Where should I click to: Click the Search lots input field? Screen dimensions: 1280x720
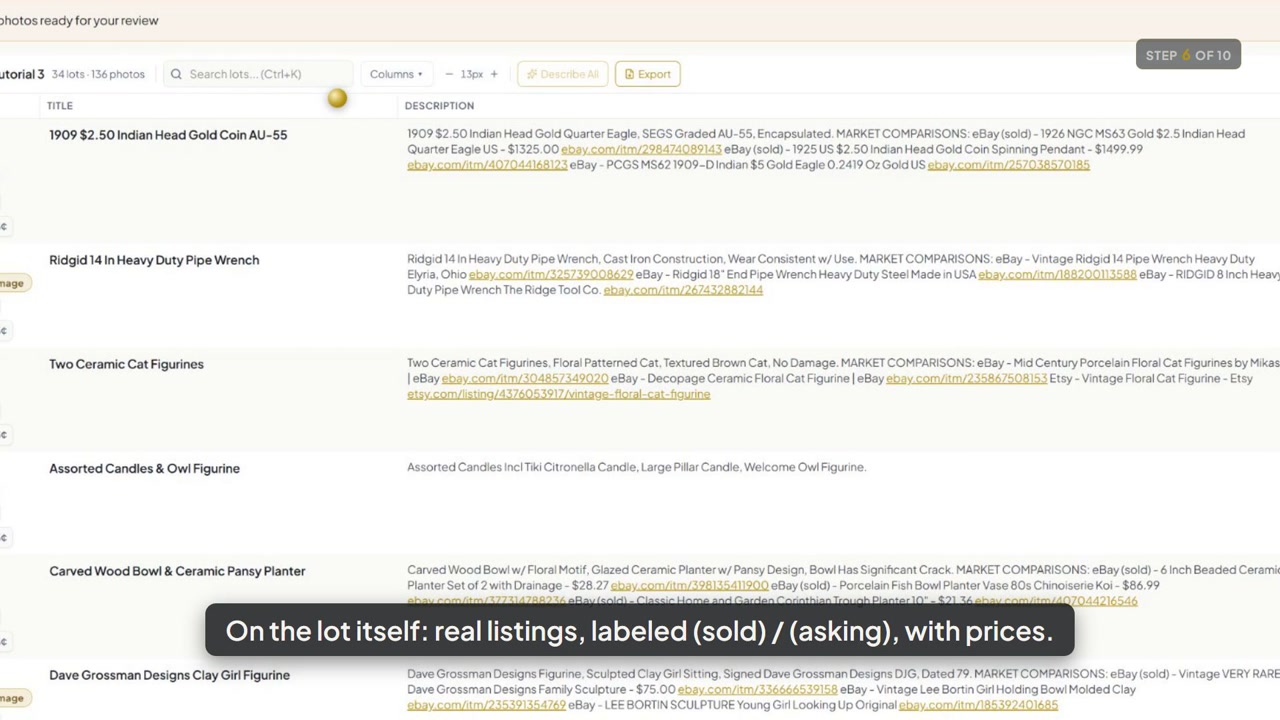pyautogui.click(x=258, y=74)
